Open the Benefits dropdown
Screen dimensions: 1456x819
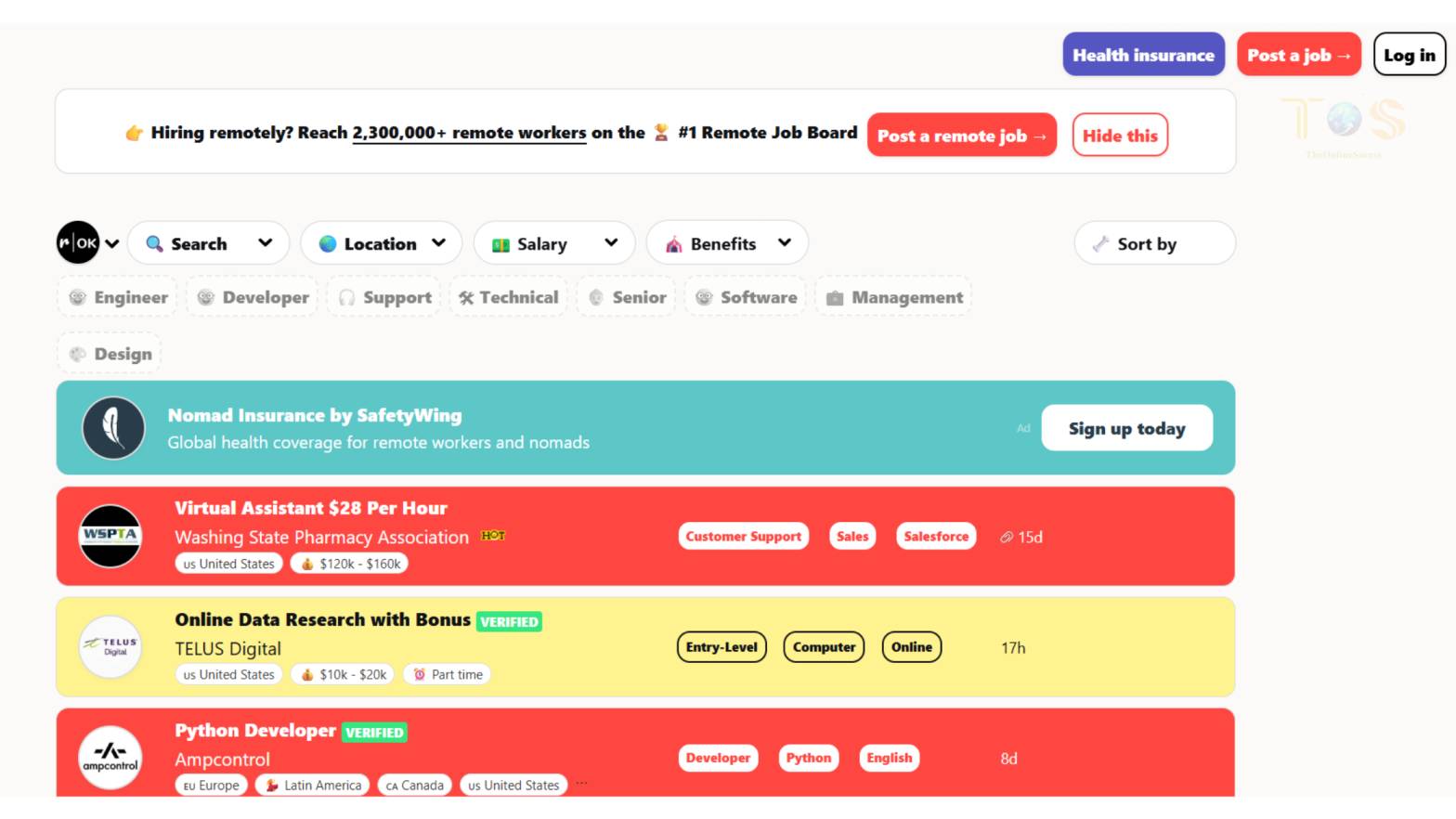click(727, 243)
